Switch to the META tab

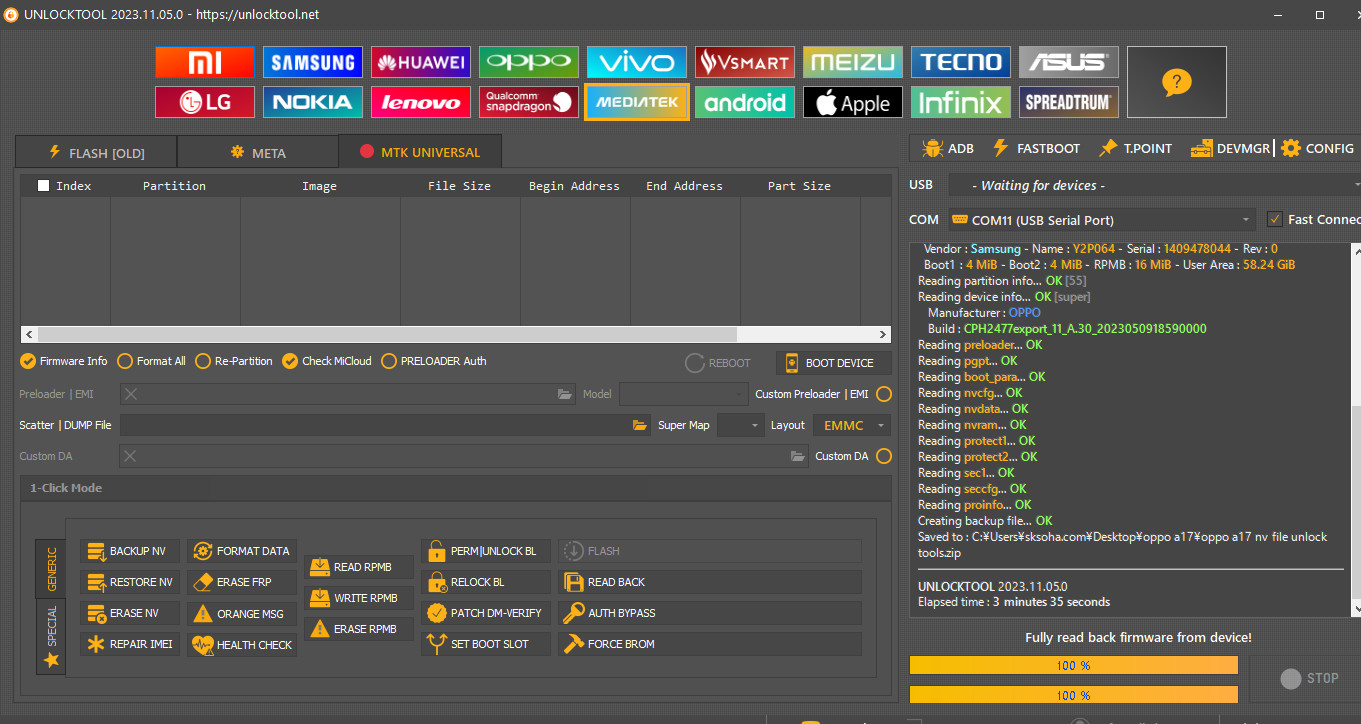click(258, 152)
